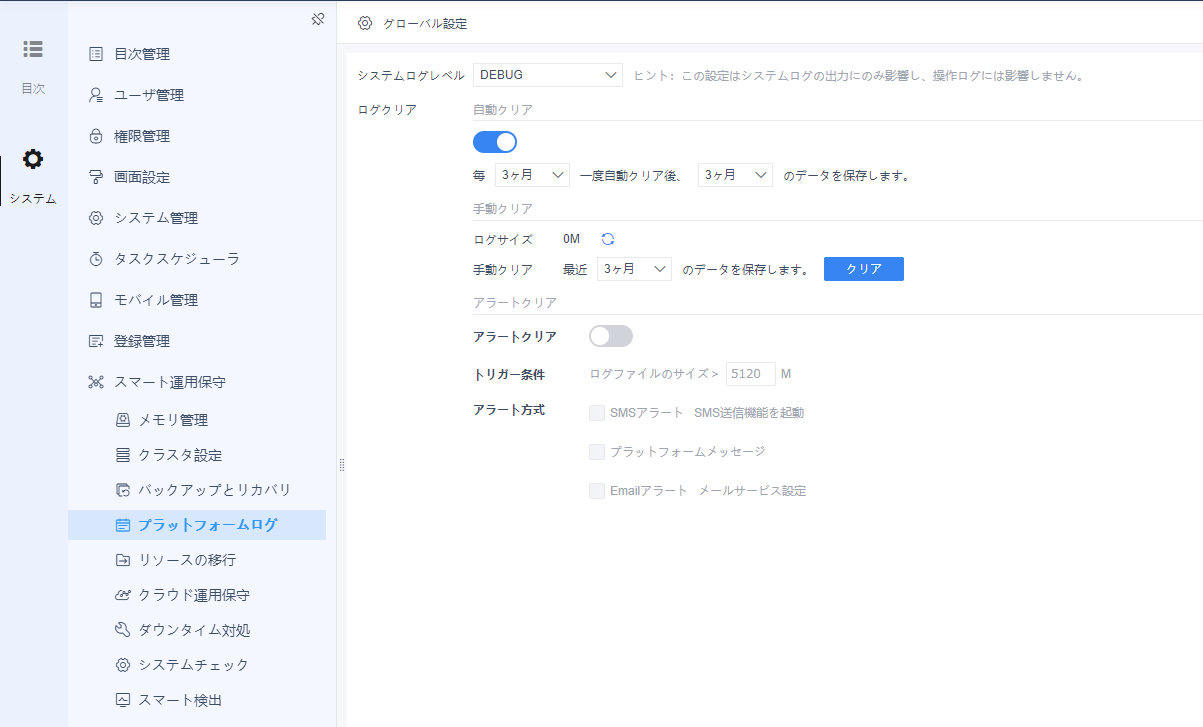
Task: Enable the アラートクリア toggle
Action: pos(611,336)
